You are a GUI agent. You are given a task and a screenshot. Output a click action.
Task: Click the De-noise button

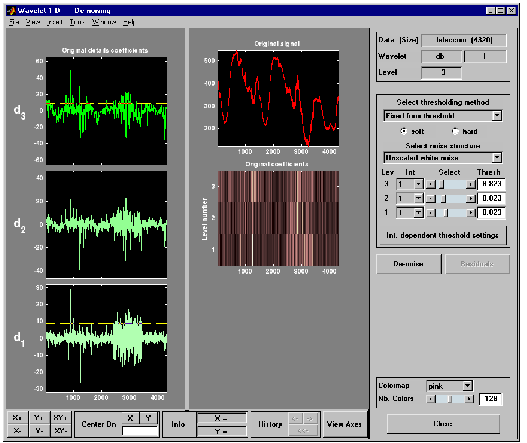(x=408, y=264)
